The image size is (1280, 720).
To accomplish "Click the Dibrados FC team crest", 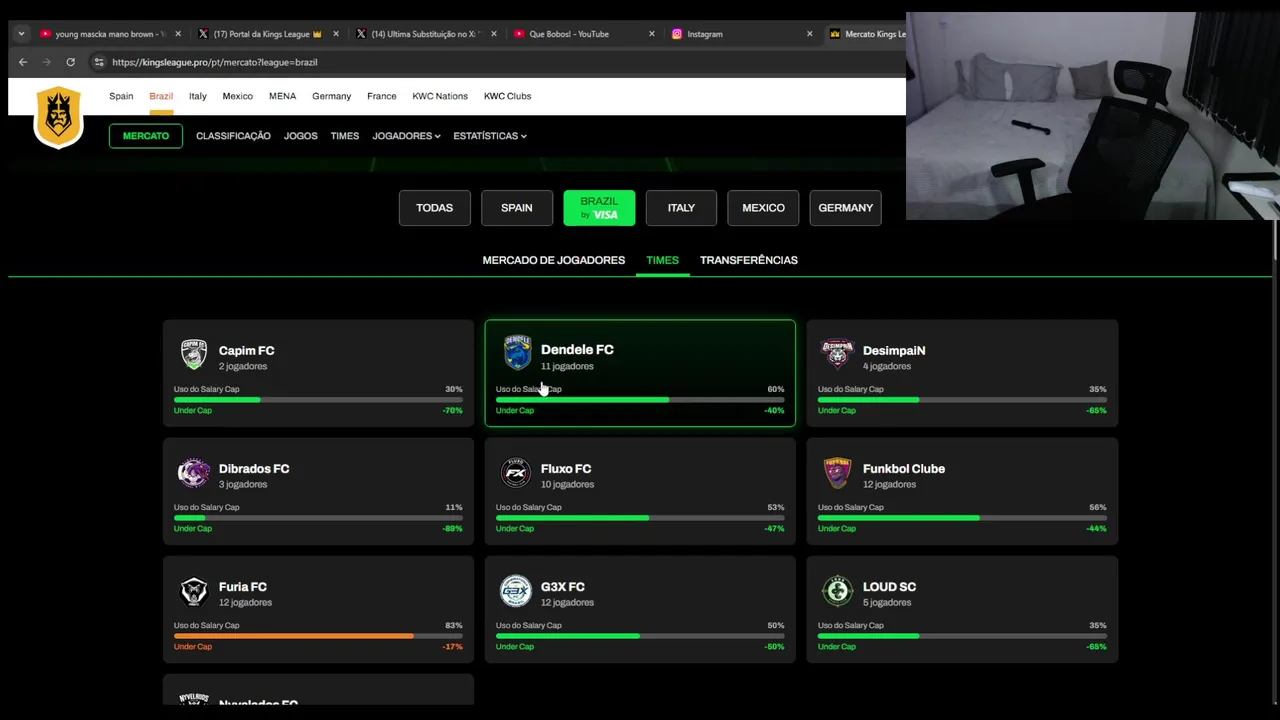I will pos(194,473).
